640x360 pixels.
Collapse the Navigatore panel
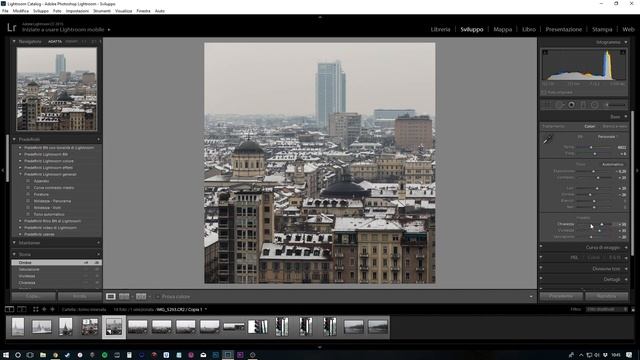click(x=14, y=42)
